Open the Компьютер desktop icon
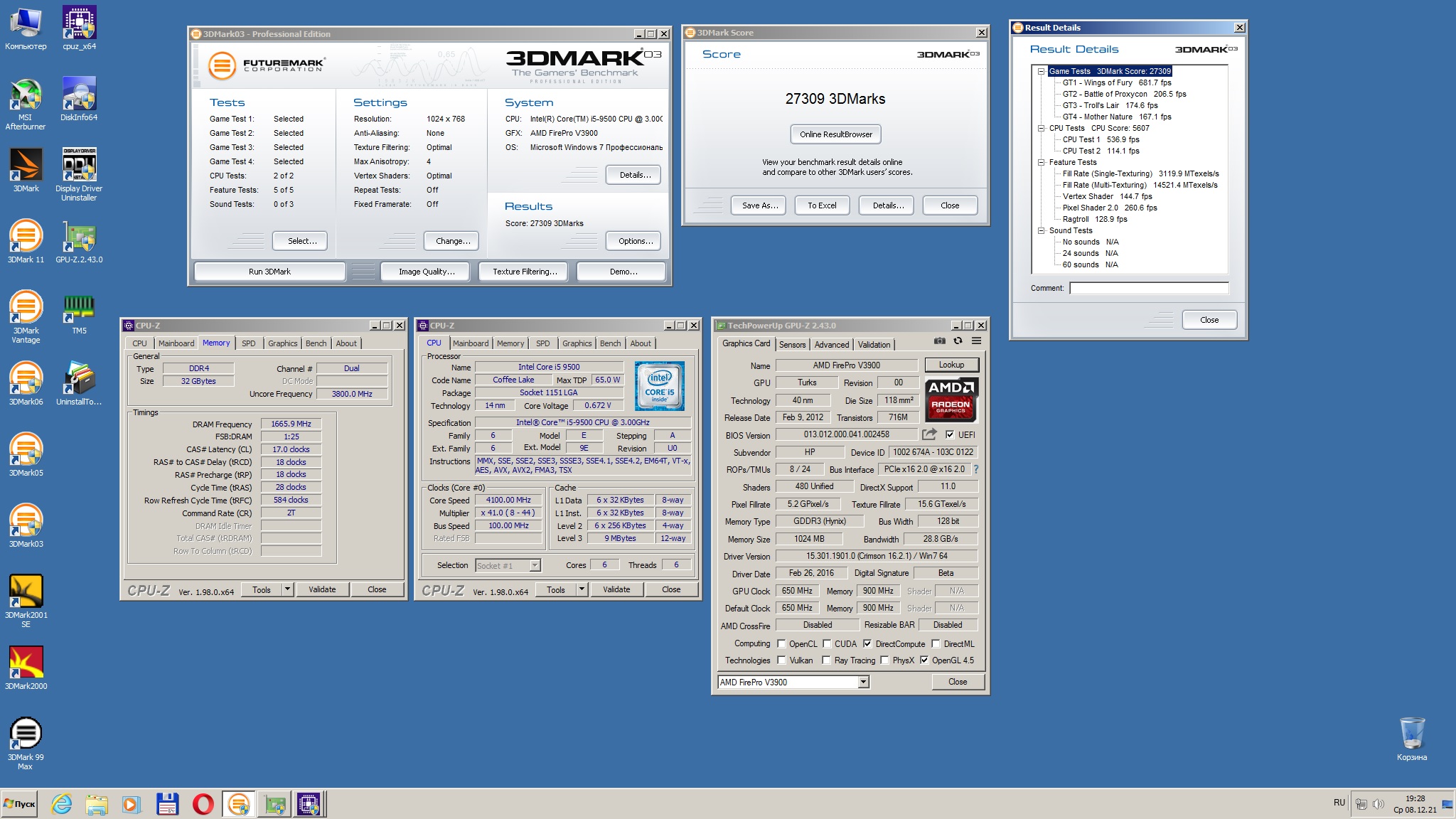Image resolution: width=1456 pixels, height=819 pixels. click(26, 28)
